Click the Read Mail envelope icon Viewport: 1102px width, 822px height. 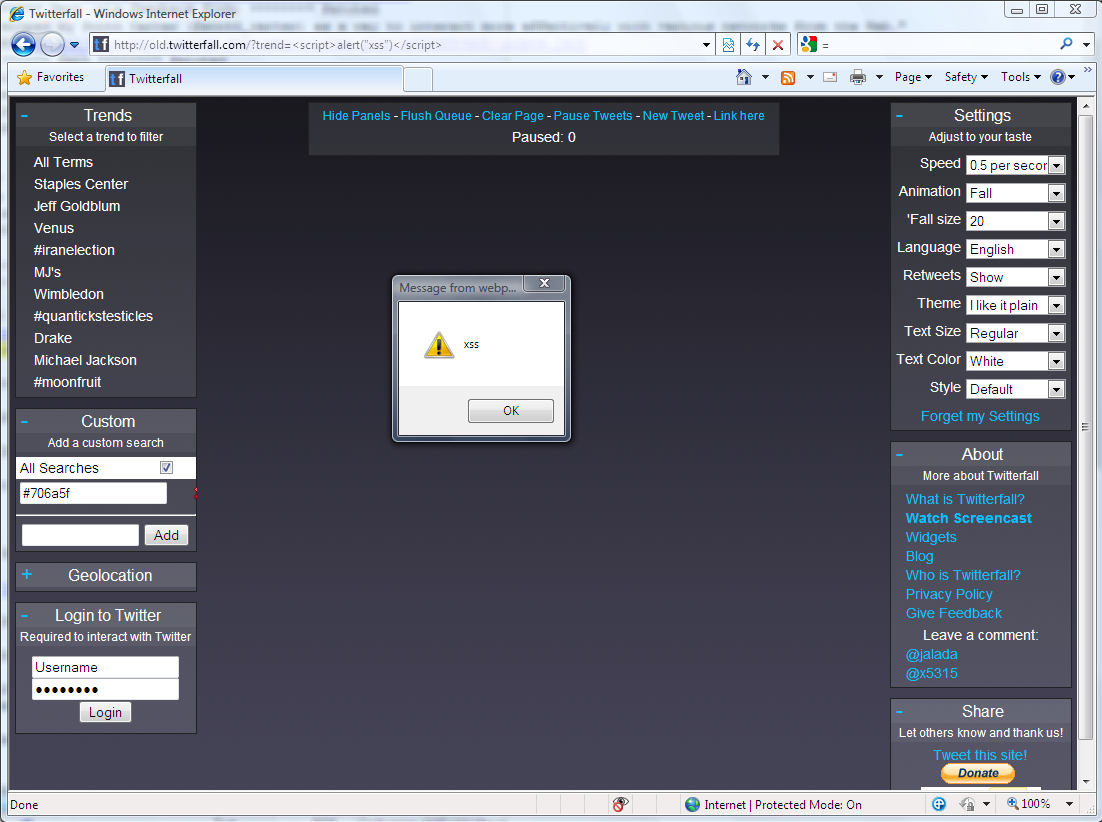[830, 77]
